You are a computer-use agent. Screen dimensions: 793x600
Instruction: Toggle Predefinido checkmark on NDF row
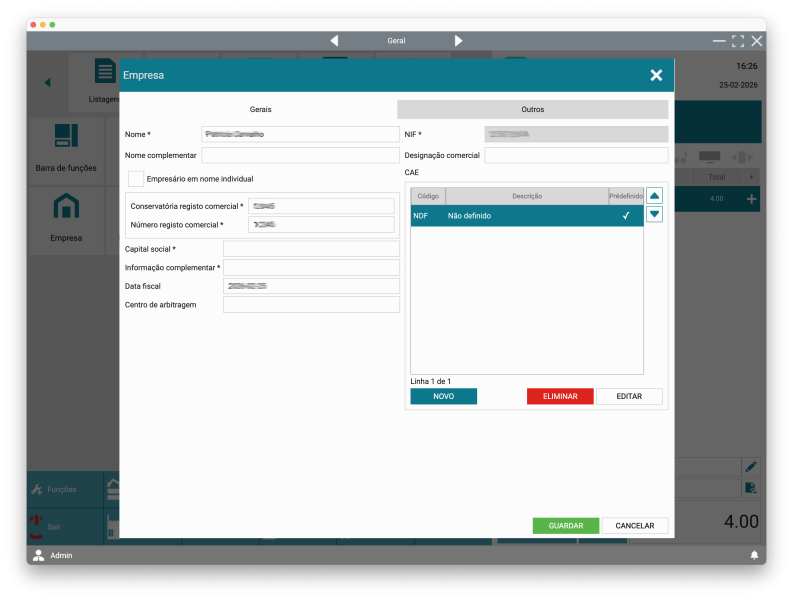point(626,216)
